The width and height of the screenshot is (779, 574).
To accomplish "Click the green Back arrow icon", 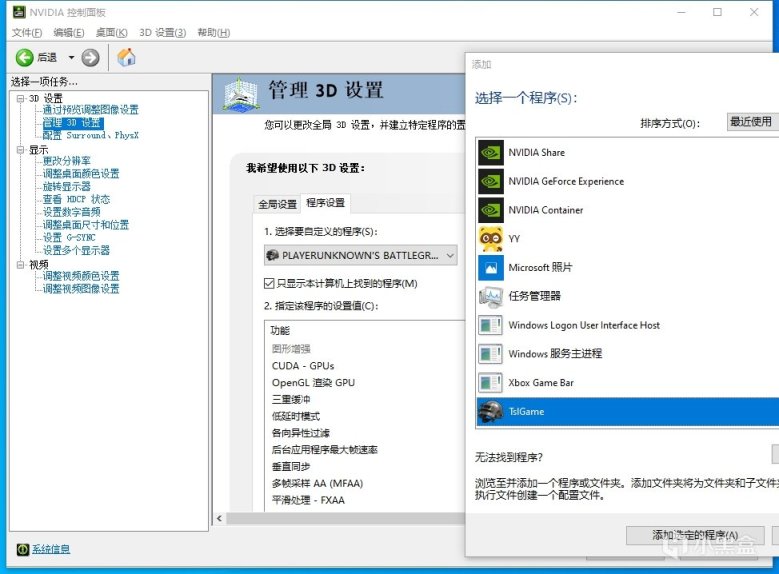I will pos(24,58).
